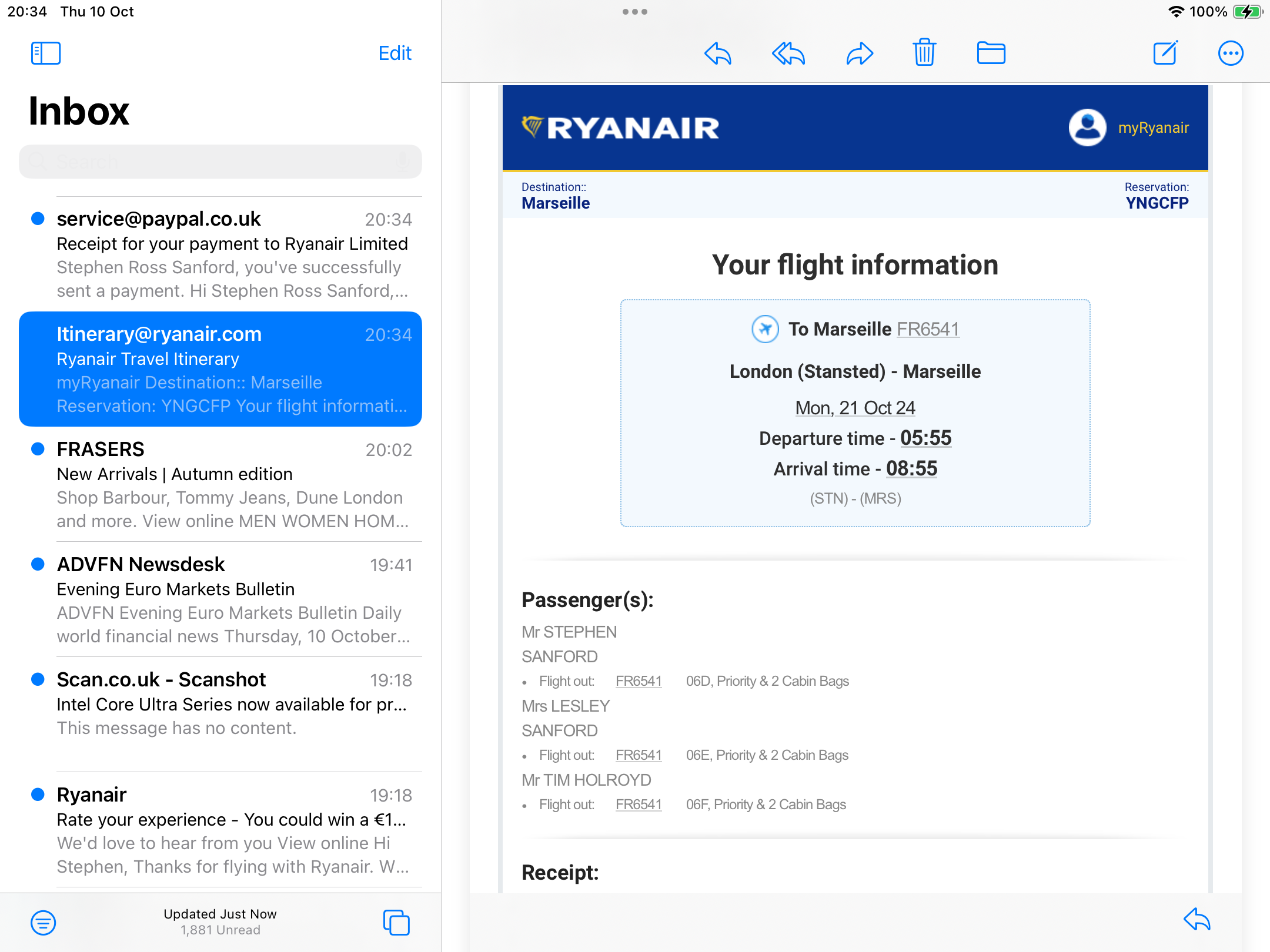Tap the unread dot on FRASERS email
This screenshot has width=1270, height=952.
38,449
